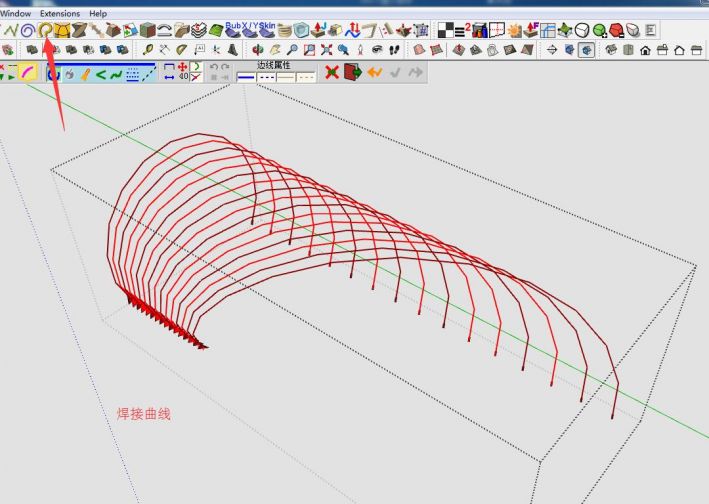This screenshot has height=504, width=709.
Task: Click the stacked disks contour icon
Action: (284, 31)
